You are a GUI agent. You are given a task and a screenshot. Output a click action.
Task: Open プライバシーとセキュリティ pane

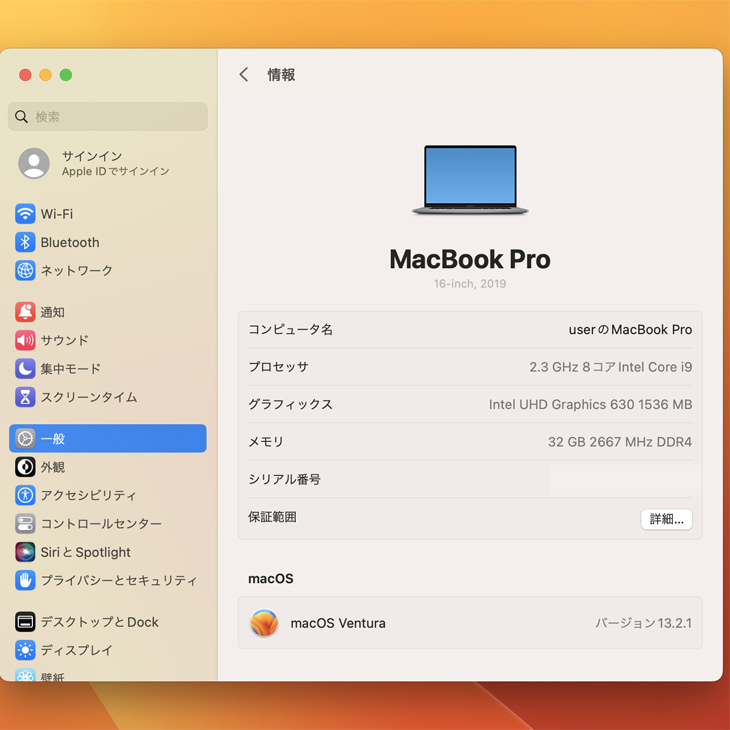point(118,580)
